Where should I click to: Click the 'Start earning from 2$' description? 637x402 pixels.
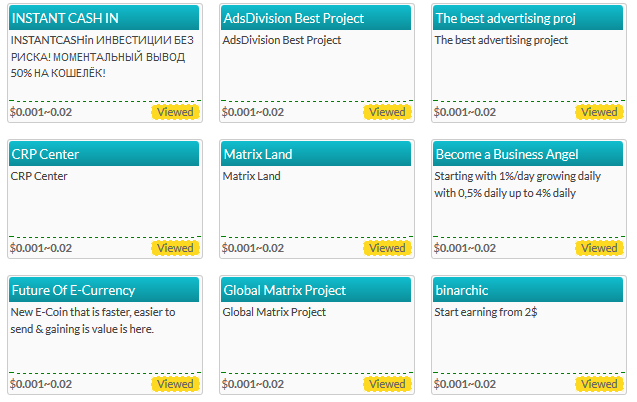(486, 312)
